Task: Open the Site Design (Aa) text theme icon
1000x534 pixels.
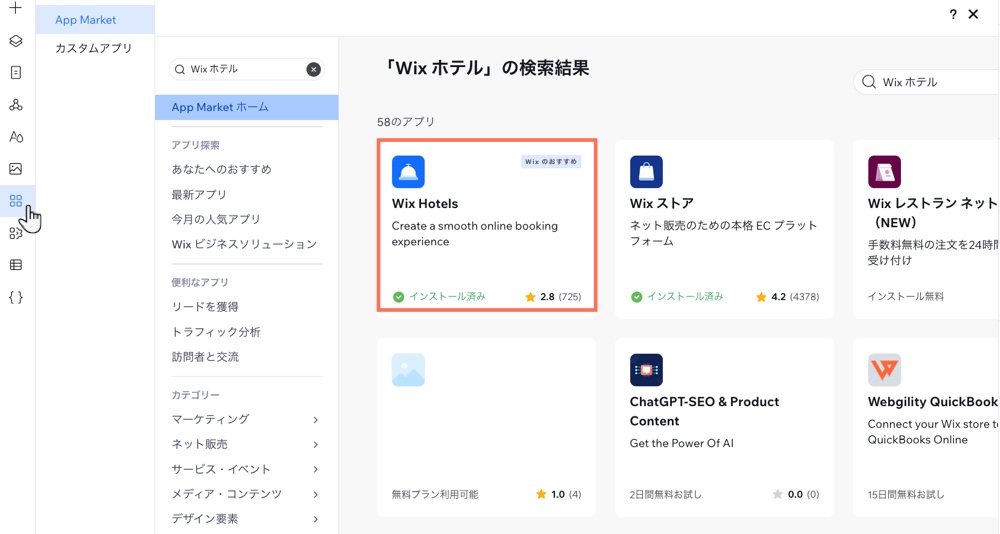Action: 16,137
